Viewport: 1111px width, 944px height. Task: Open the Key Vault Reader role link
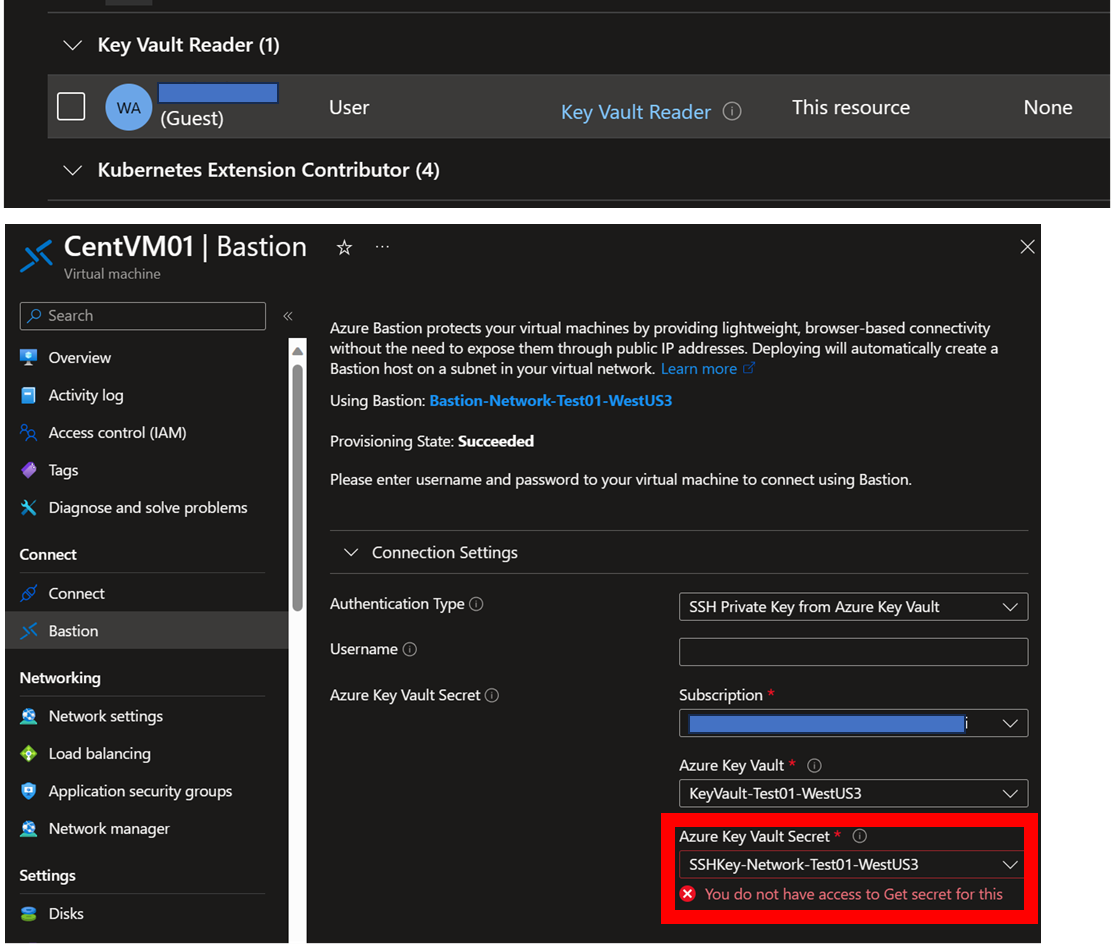(636, 112)
